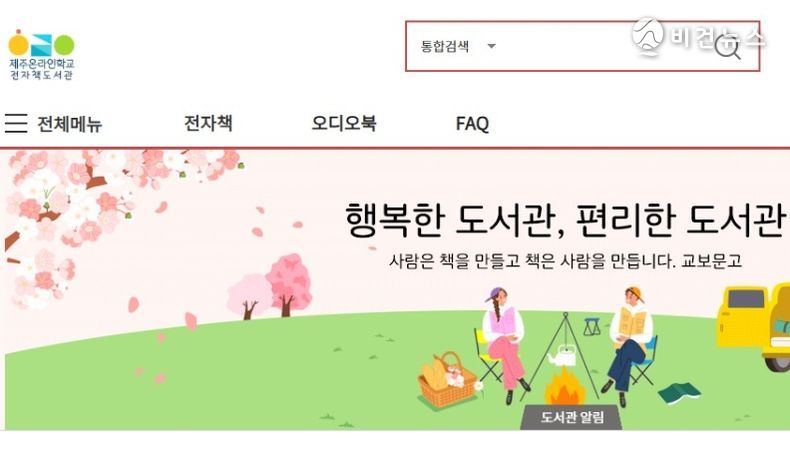Click the 비건뉴스 watermark logo
The width and height of the screenshot is (790, 456).
coord(698,36)
